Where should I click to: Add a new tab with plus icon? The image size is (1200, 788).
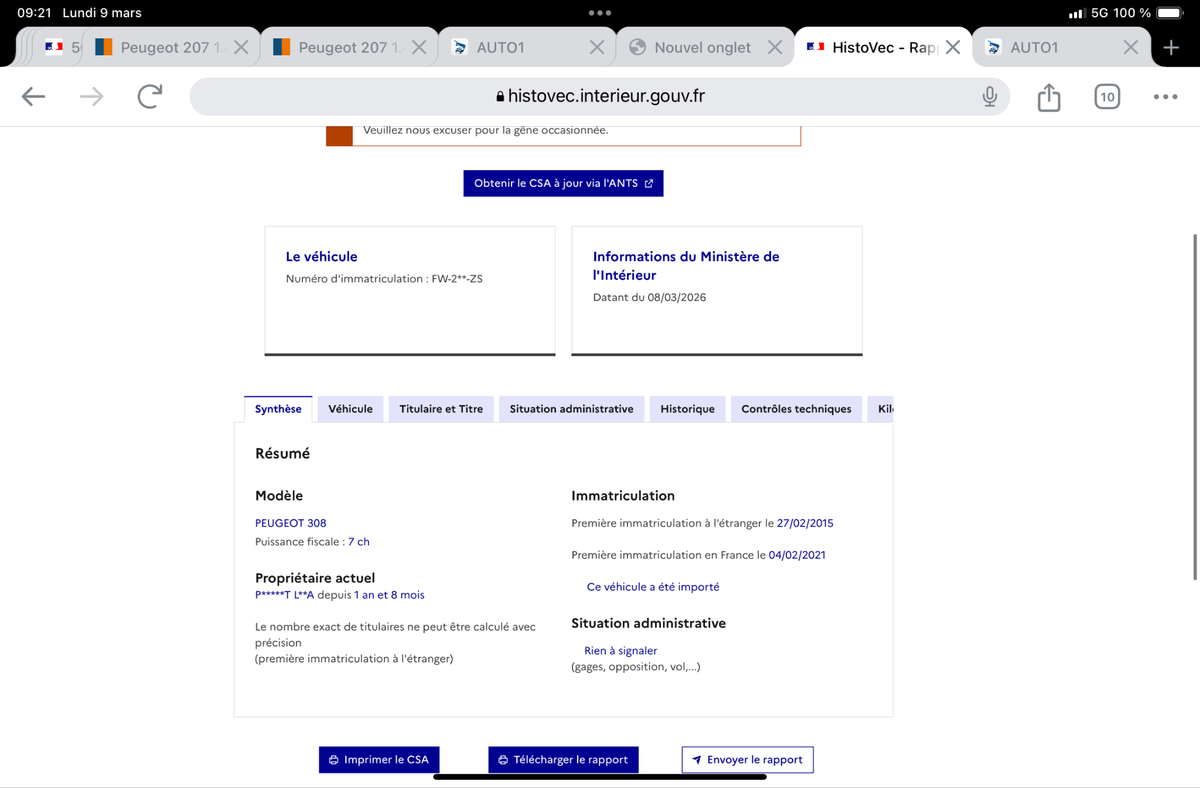pos(1171,47)
